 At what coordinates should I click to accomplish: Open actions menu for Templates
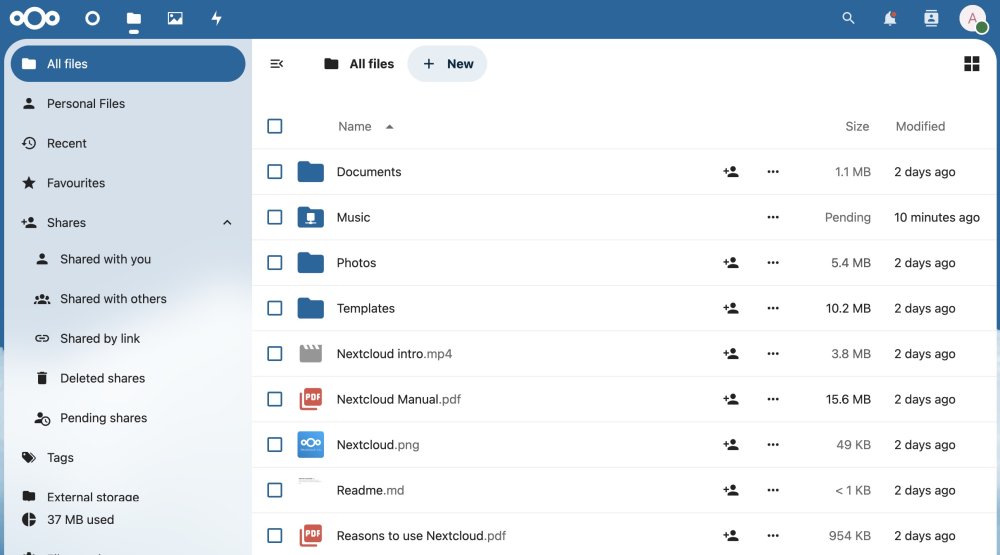point(773,308)
